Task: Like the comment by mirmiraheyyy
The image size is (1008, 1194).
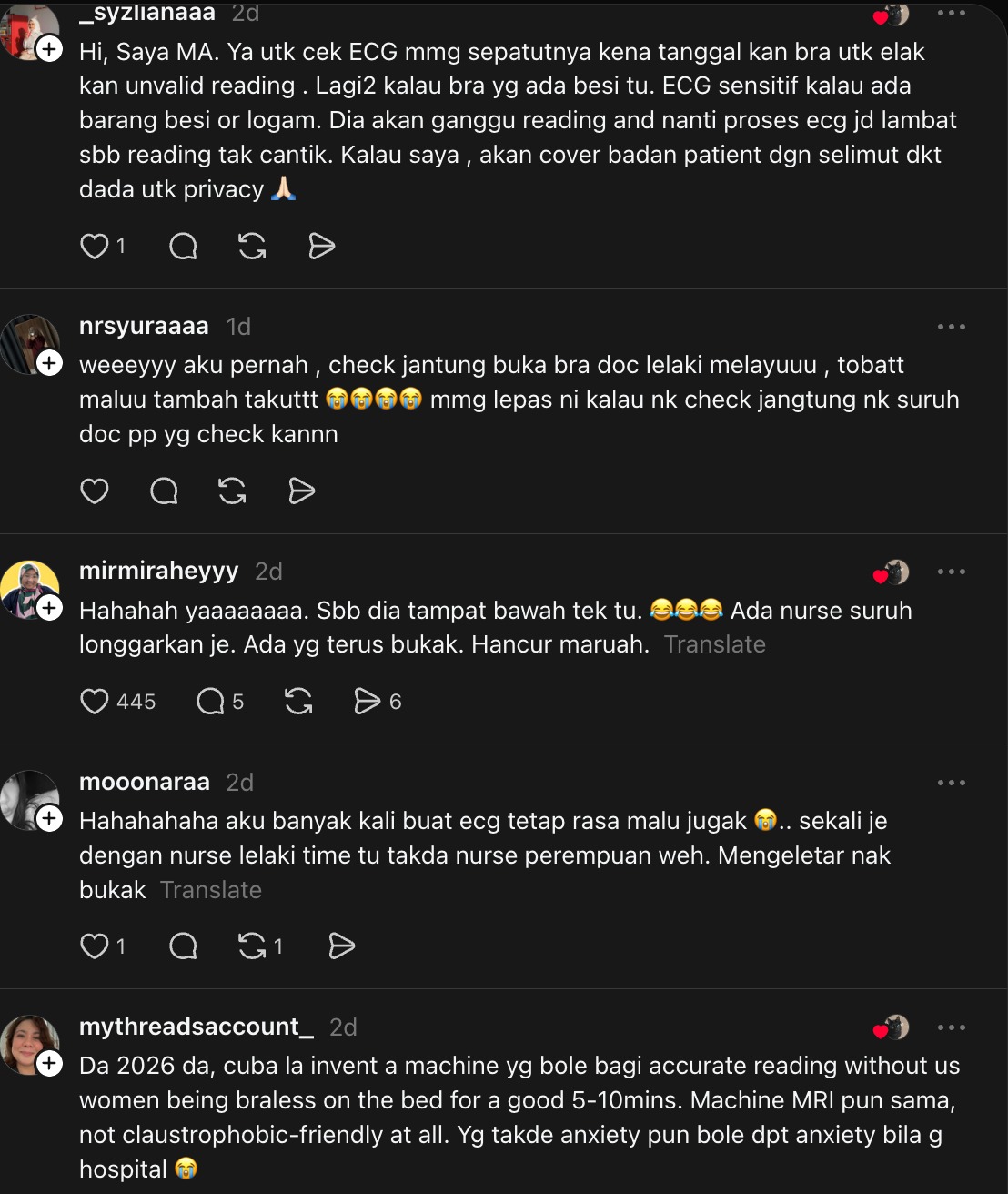Action: pos(95,701)
